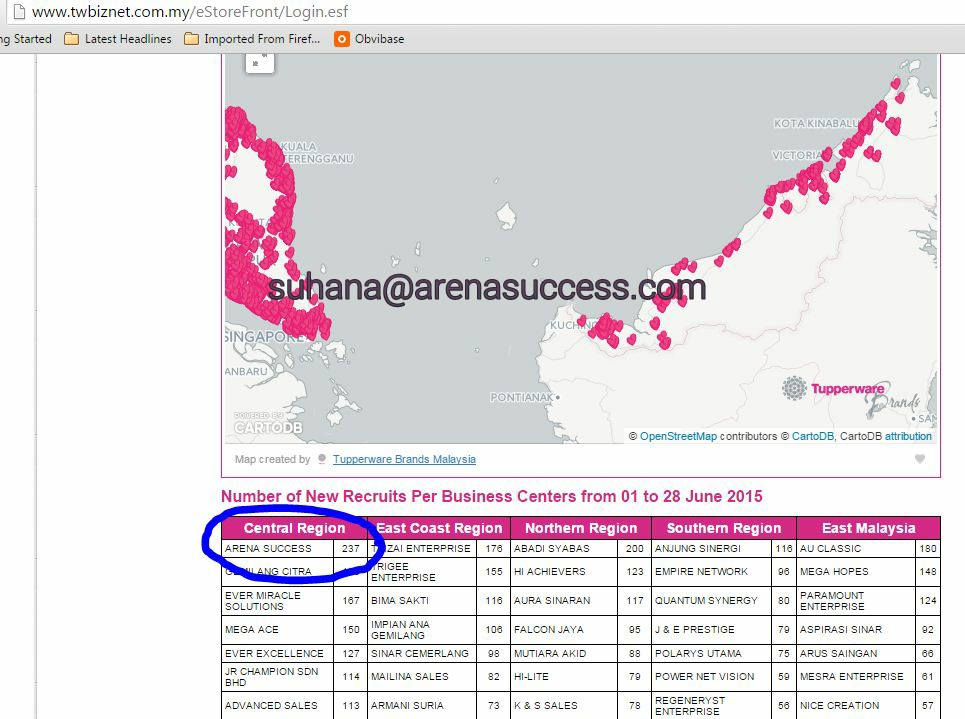The image size is (965, 719).
Task: Click the HI ACHIEVERS cell
Action: pos(564,572)
